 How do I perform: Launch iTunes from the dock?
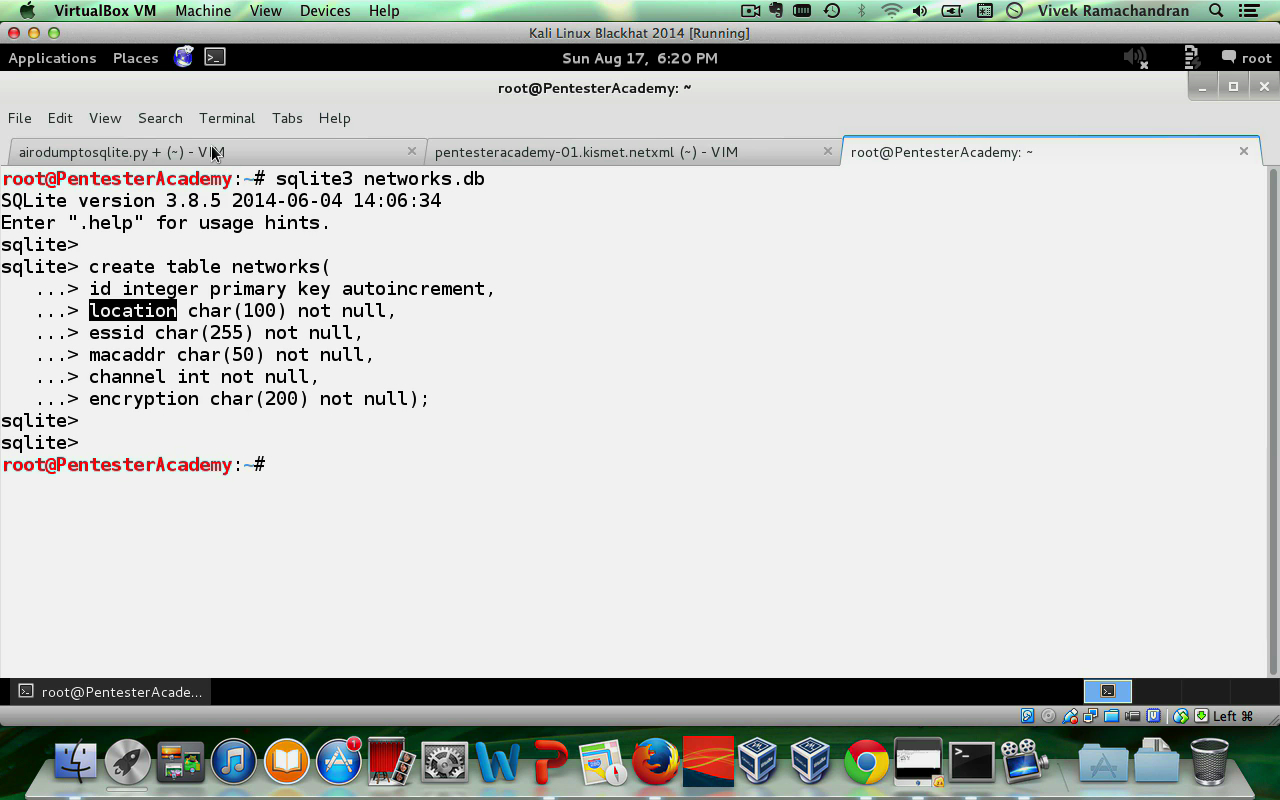tap(233, 762)
